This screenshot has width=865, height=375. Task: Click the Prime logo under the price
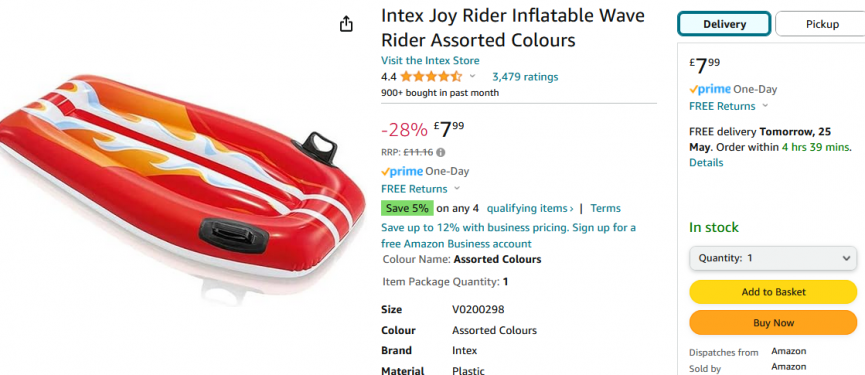[x=402, y=172]
